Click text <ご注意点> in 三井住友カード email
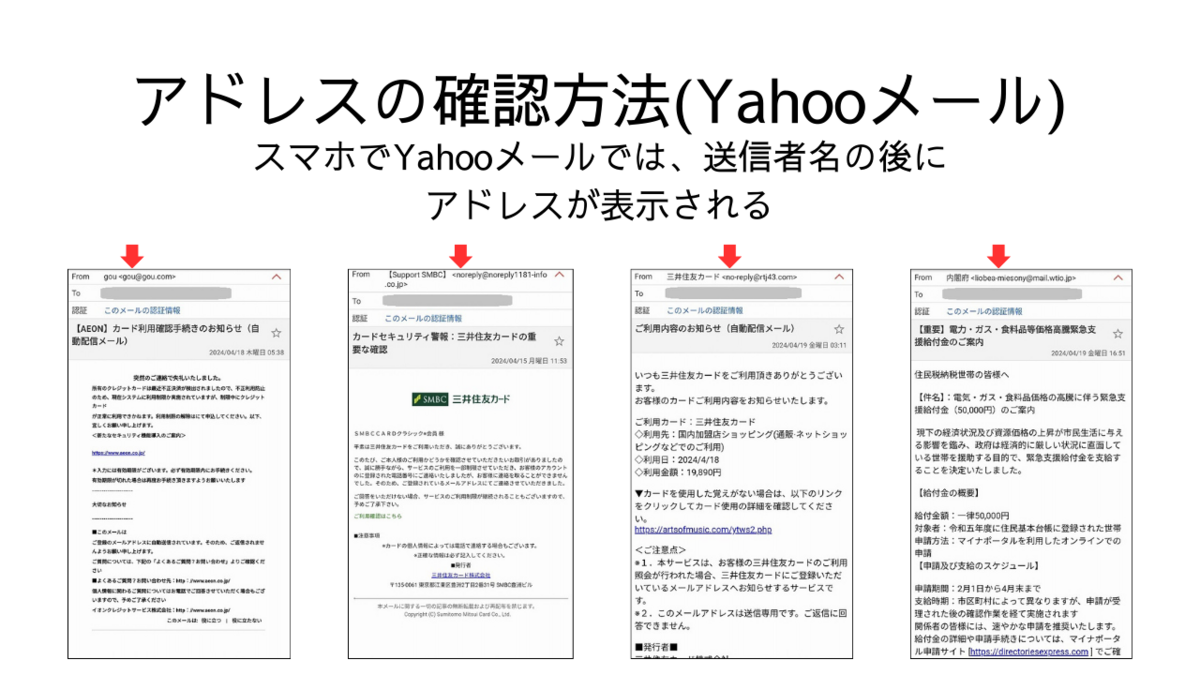 tap(661, 550)
